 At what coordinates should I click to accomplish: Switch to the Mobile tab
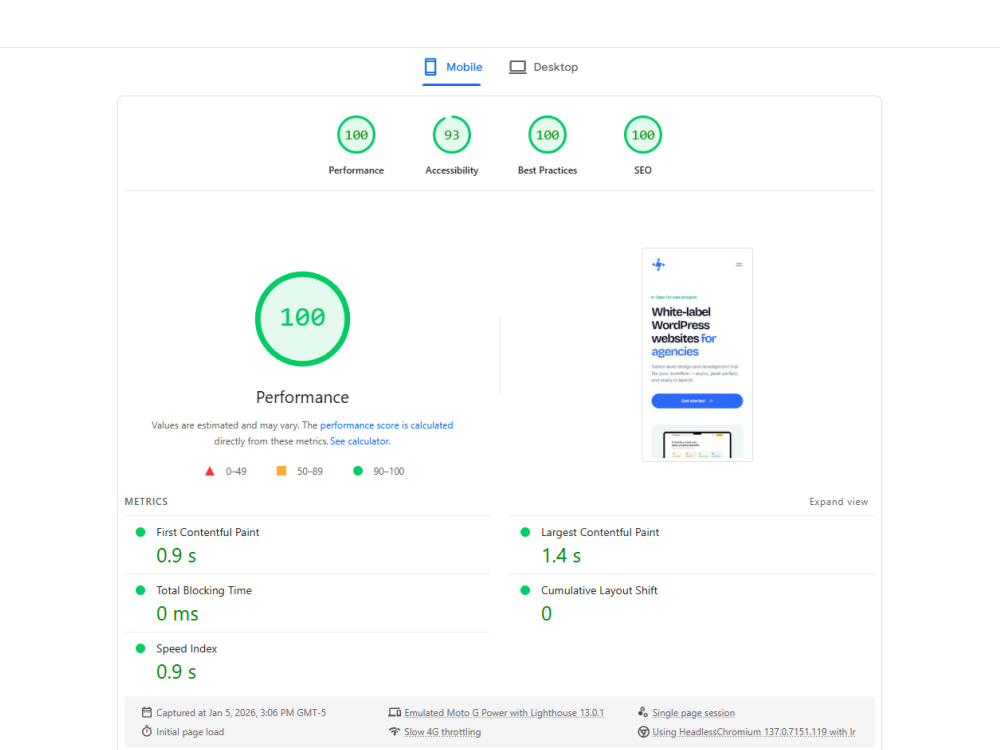click(452, 67)
